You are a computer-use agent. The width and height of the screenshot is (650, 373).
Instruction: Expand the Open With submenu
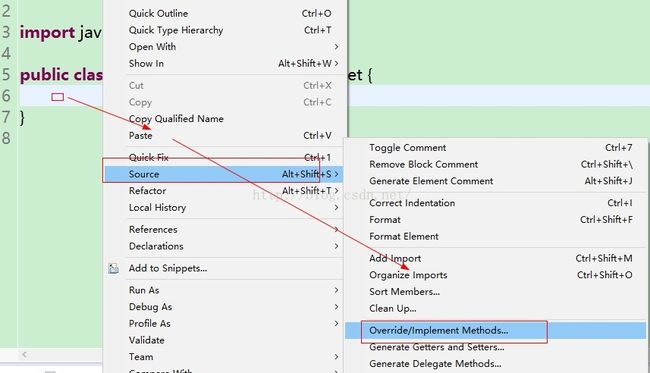point(224,47)
